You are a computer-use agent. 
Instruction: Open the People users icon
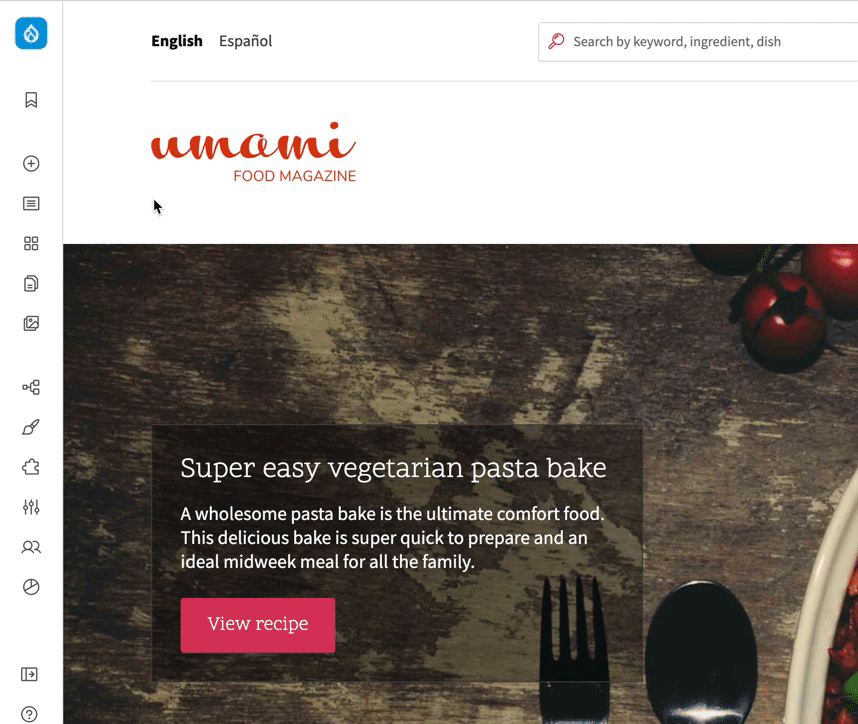(x=31, y=547)
